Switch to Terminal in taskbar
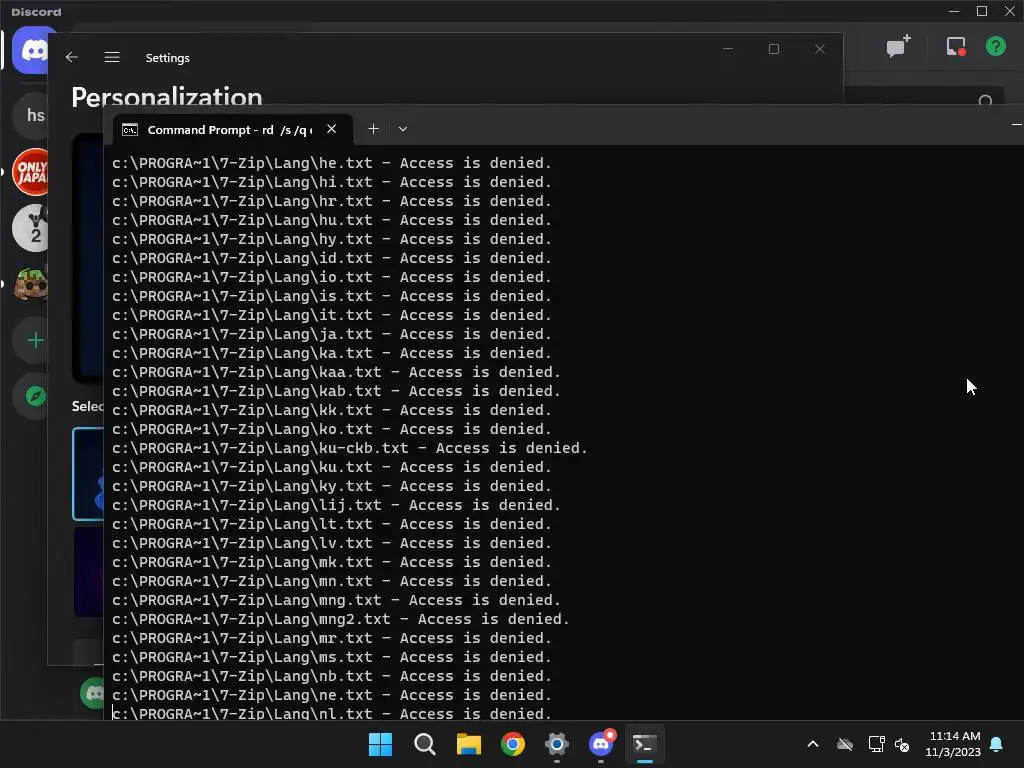 tap(645, 744)
